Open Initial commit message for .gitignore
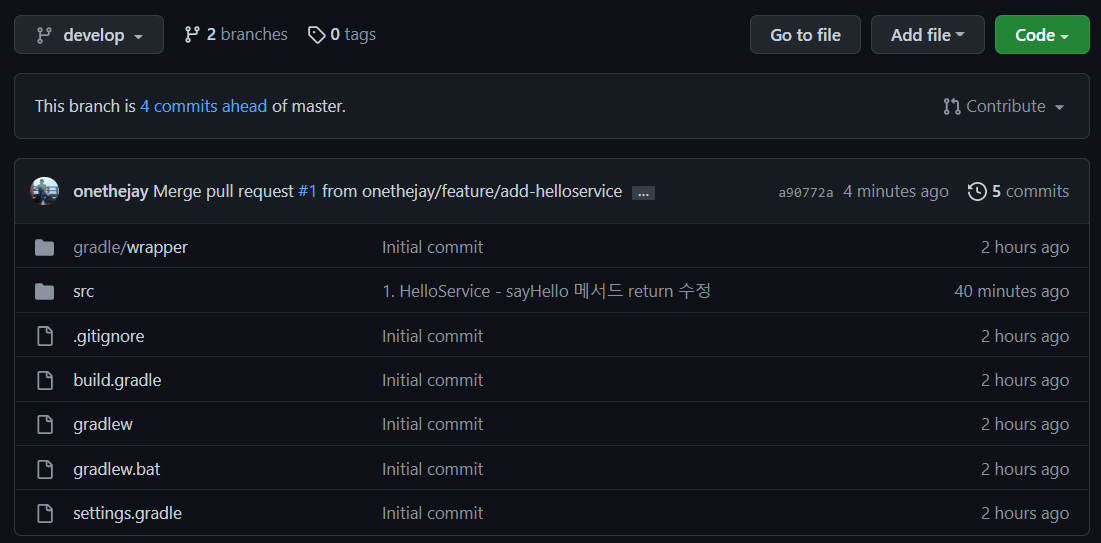The height and width of the screenshot is (543, 1101). click(x=433, y=336)
